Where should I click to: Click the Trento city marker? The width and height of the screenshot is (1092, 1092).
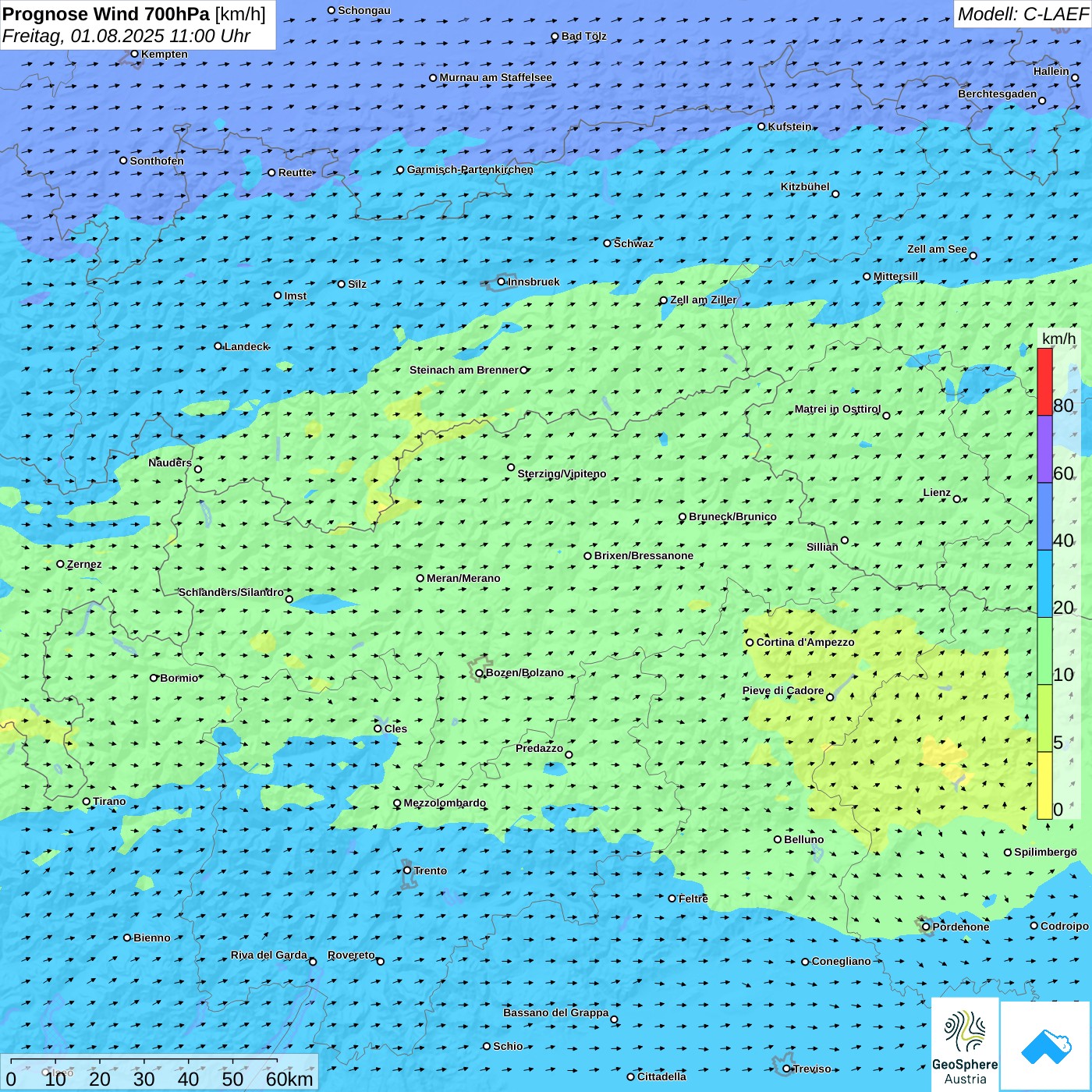407,870
